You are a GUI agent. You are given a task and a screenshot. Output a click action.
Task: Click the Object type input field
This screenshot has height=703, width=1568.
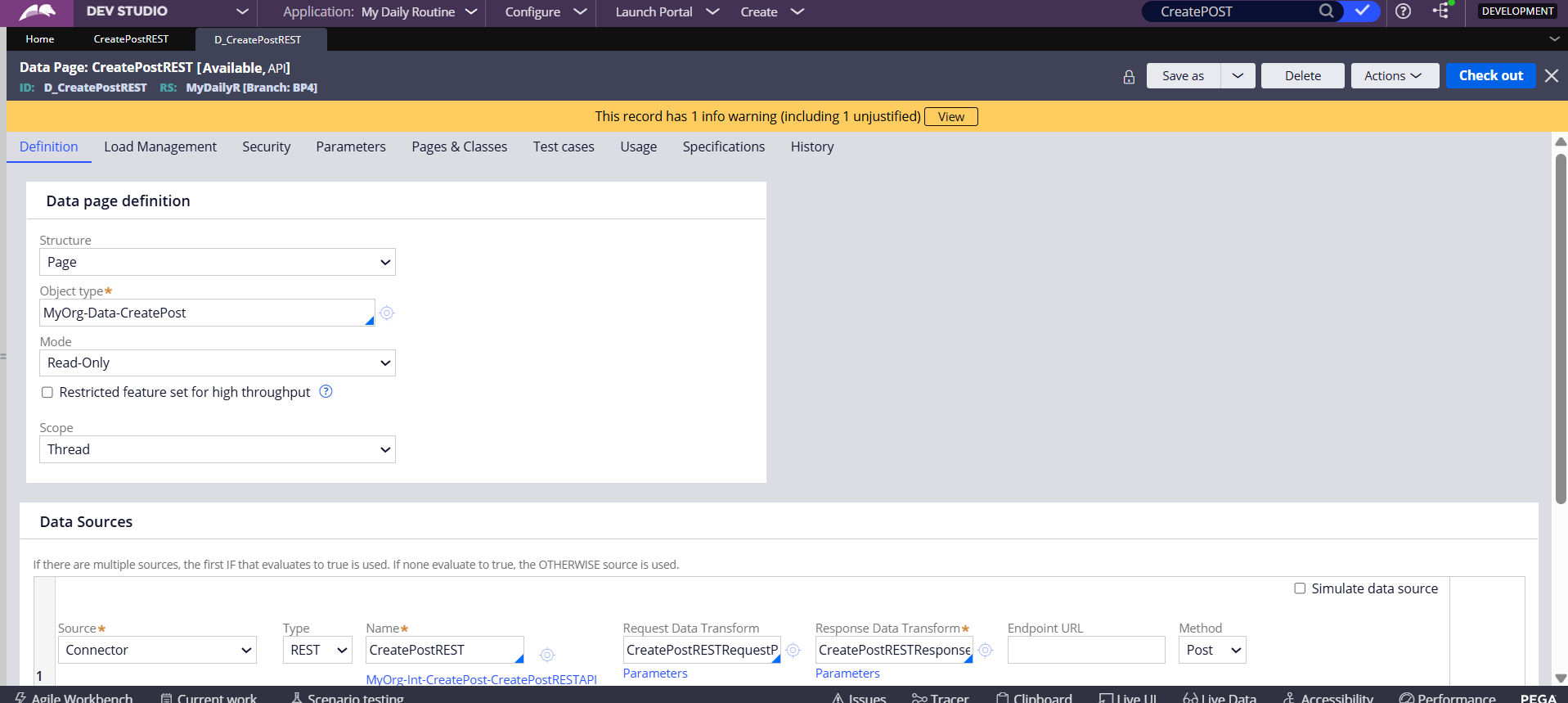pos(207,313)
